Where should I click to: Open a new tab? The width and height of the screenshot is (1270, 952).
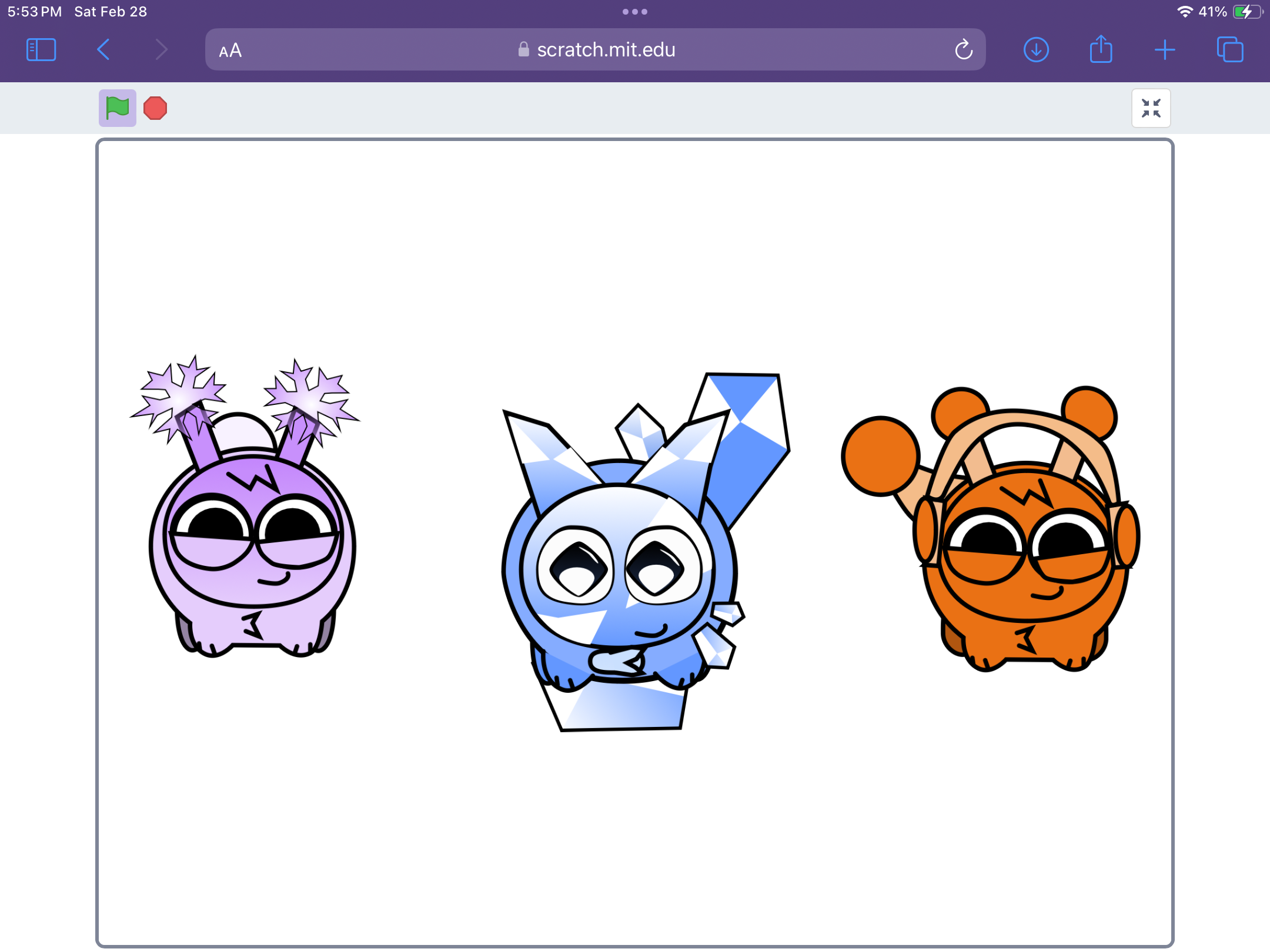pos(1165,50)
